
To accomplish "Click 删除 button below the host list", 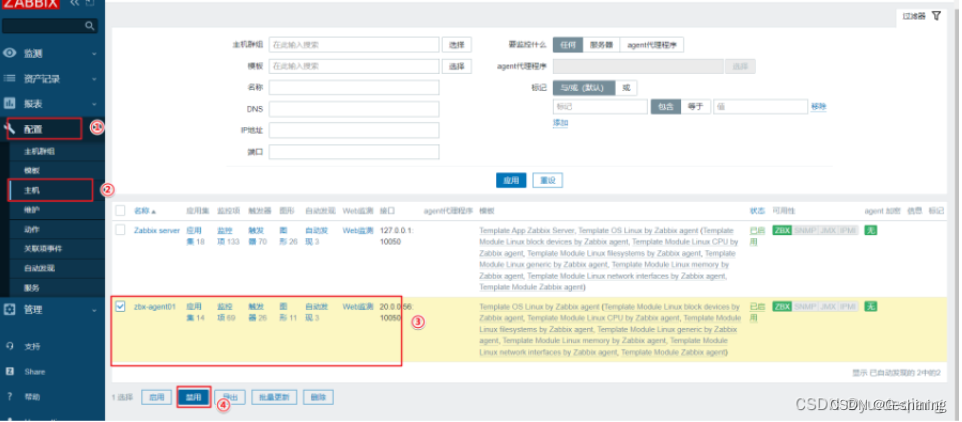I will point(318,397).
